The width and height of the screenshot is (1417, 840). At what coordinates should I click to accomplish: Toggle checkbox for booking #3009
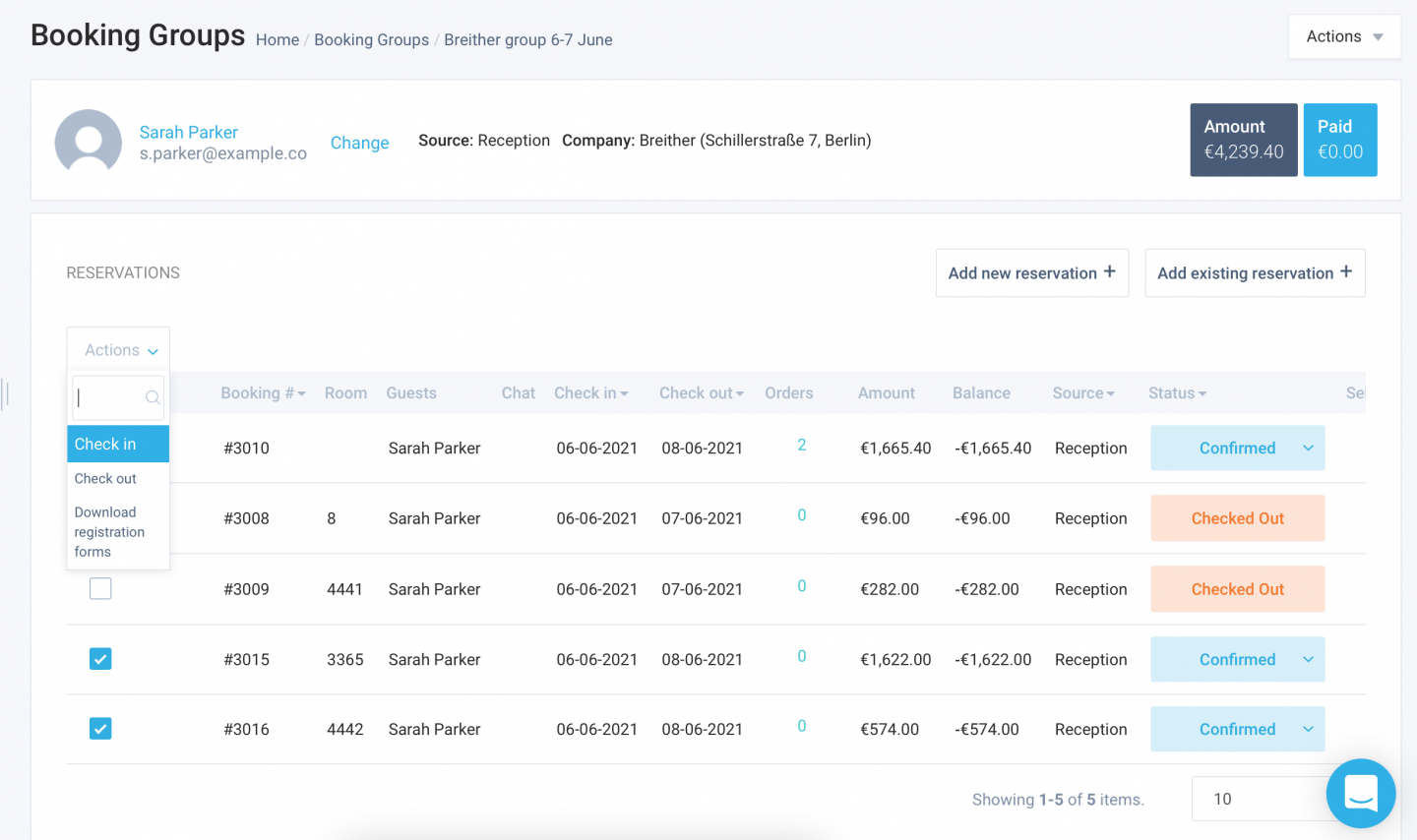[100, 588]
